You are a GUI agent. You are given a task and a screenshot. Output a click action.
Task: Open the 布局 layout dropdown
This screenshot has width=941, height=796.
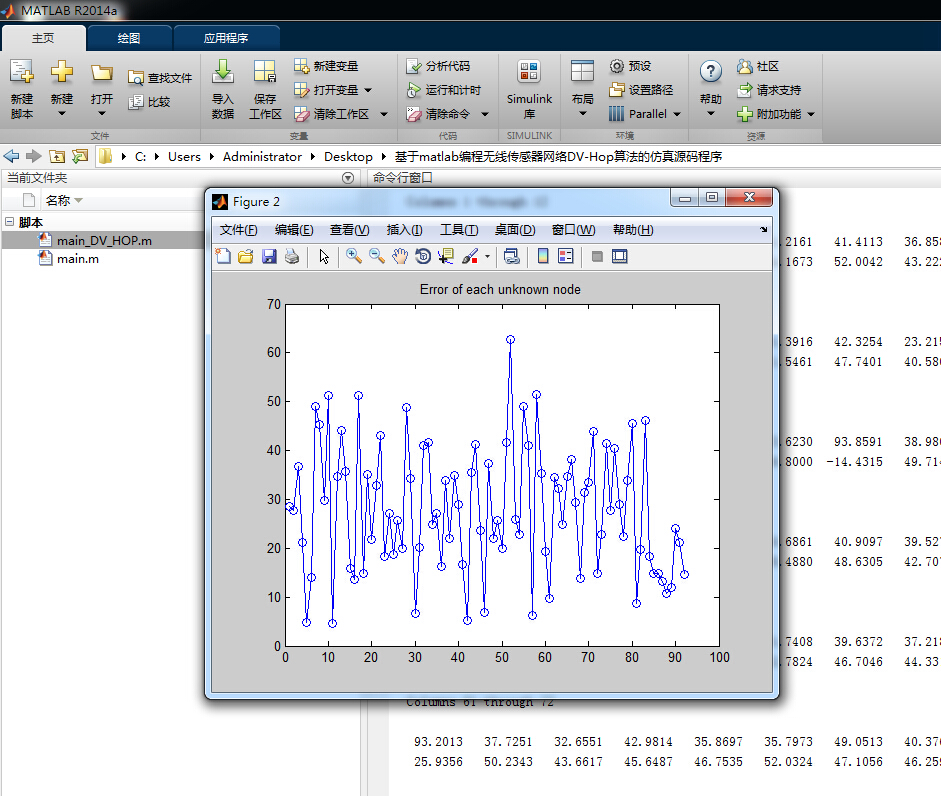coord(582,89)
